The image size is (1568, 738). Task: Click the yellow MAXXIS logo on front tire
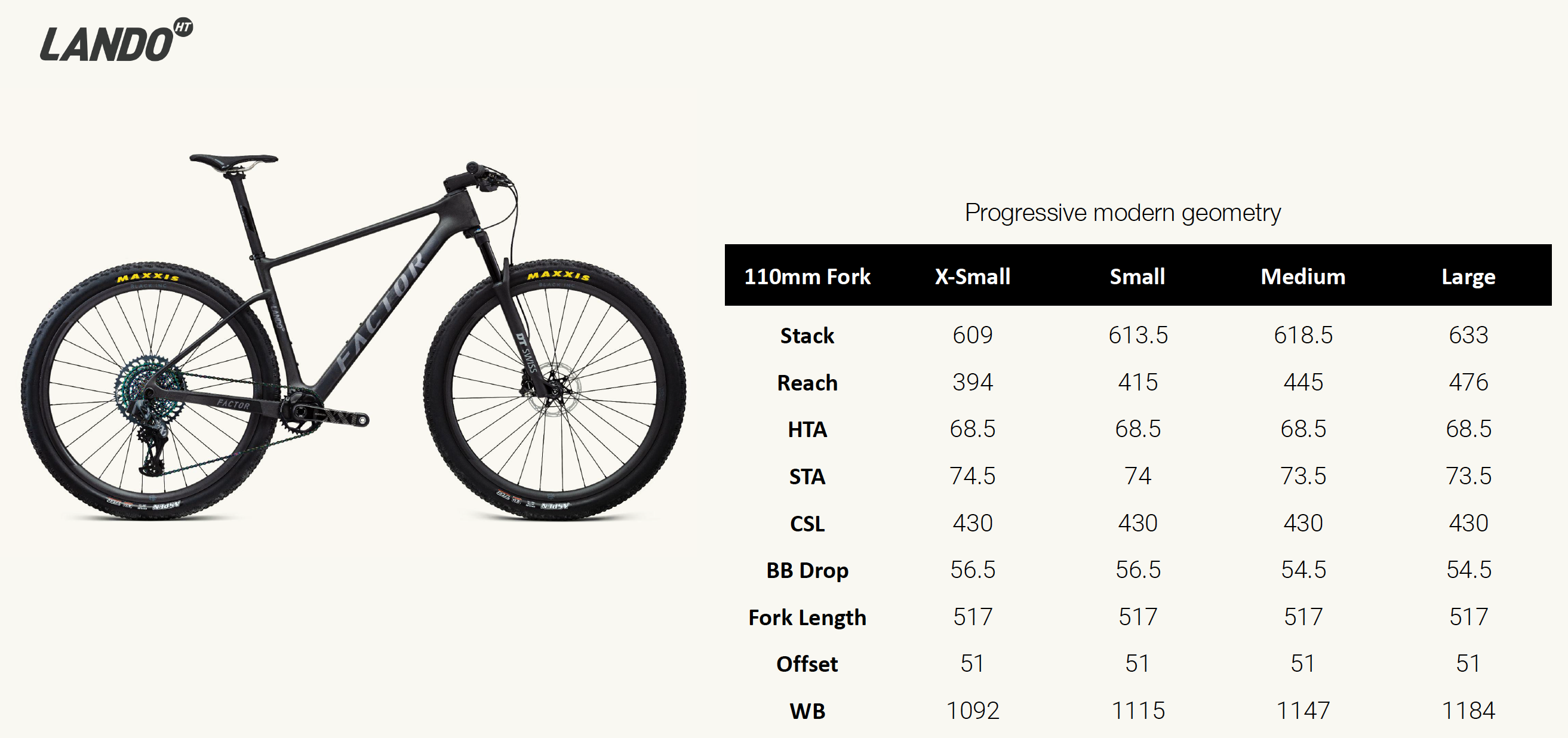coord(558,276)
